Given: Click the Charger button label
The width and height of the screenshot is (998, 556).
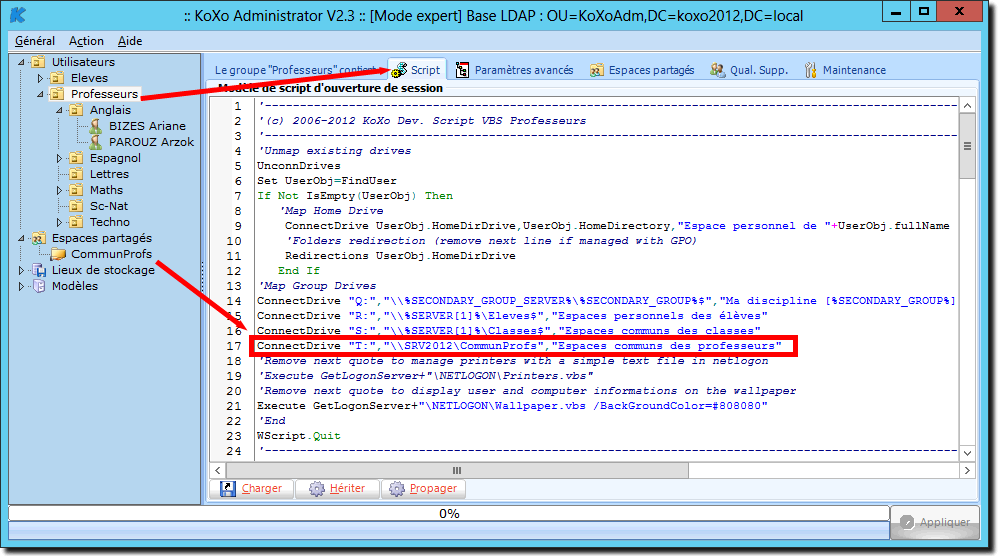Looking at the screenshot, I should [x=262, y=488].
